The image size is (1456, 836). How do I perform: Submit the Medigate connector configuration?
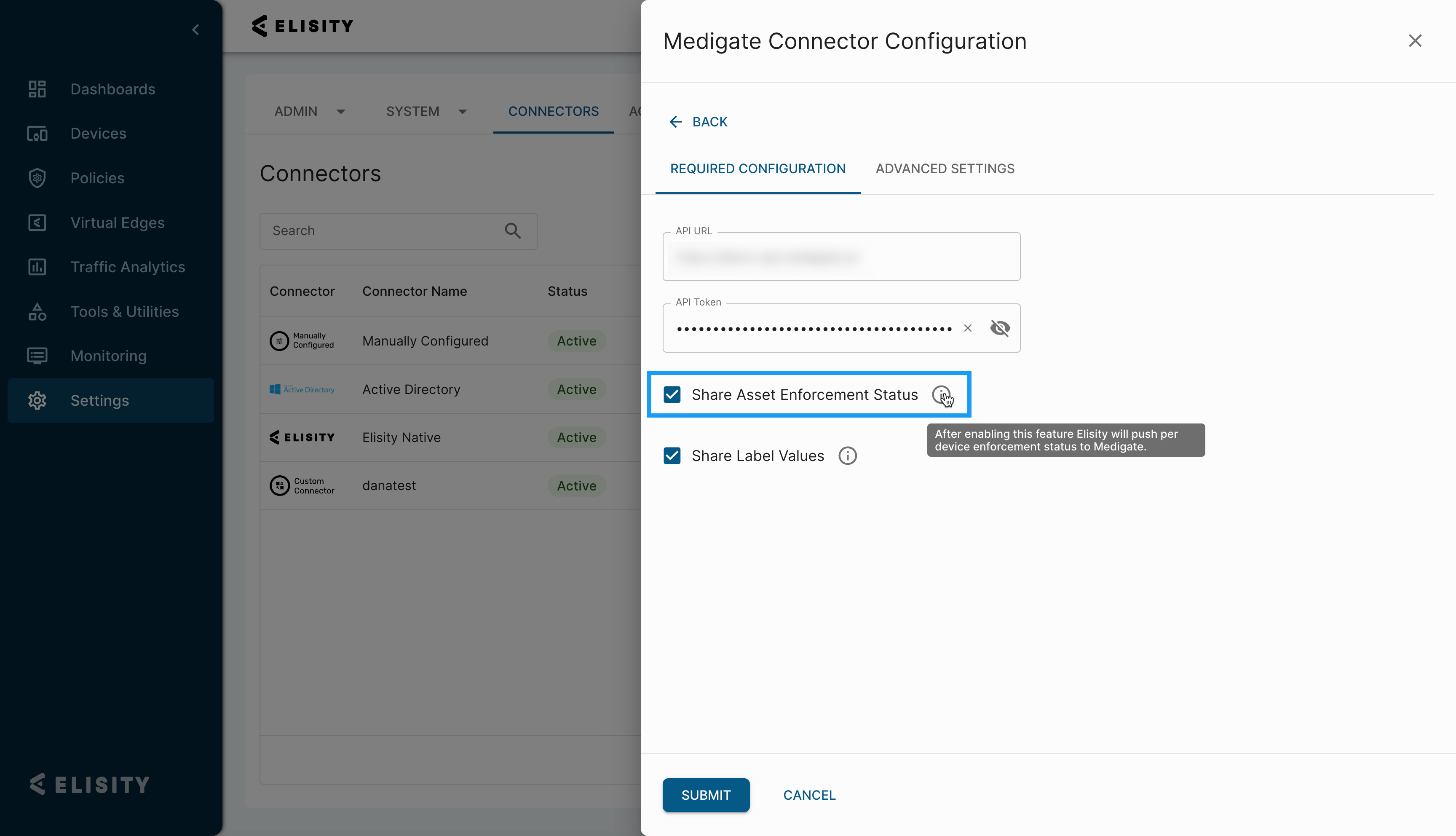tap(706, 795)
